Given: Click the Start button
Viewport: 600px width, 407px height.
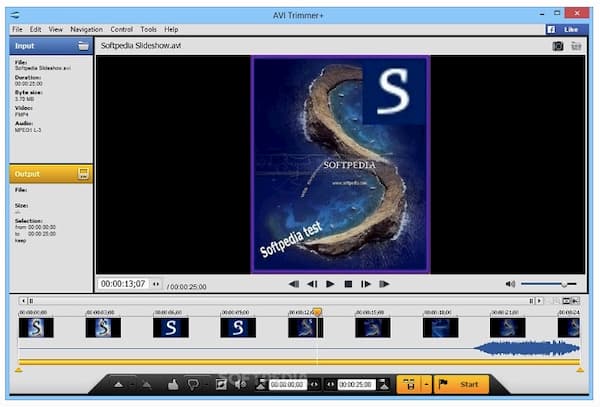Looking at the screenshot, I should pyautogui.click(x=461, y=384).
